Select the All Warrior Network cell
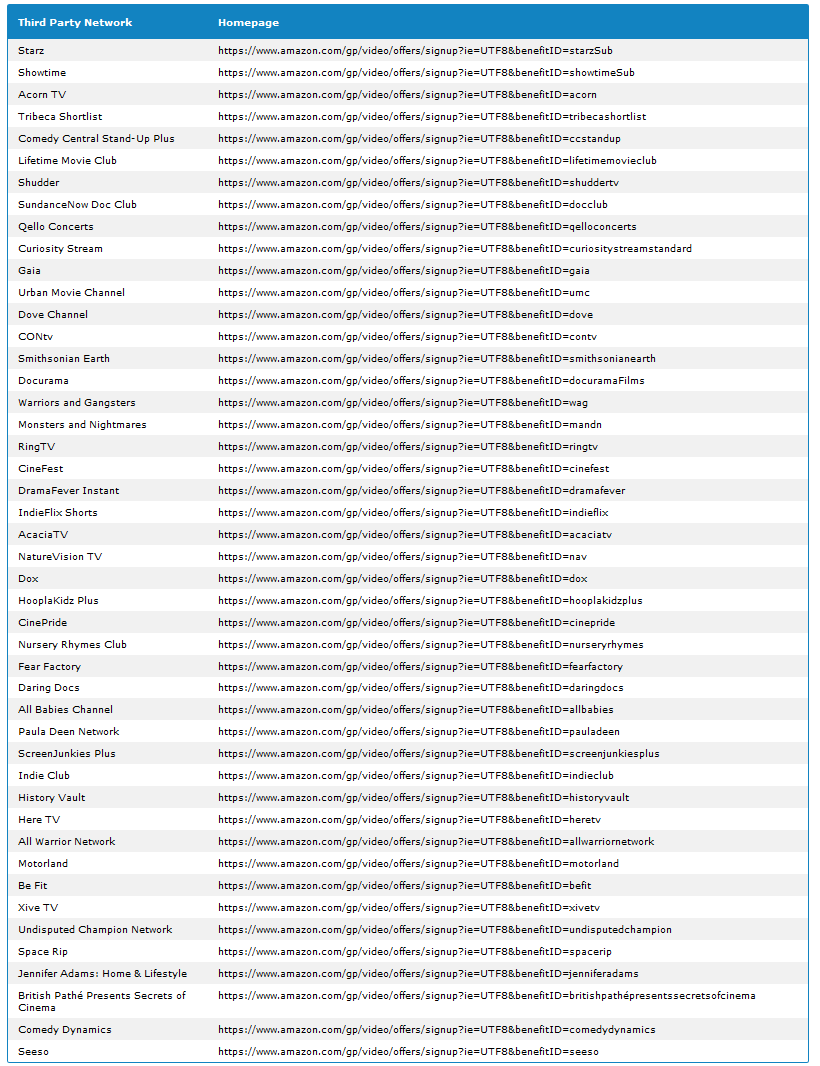820x1066 pixels. [67, 841]
